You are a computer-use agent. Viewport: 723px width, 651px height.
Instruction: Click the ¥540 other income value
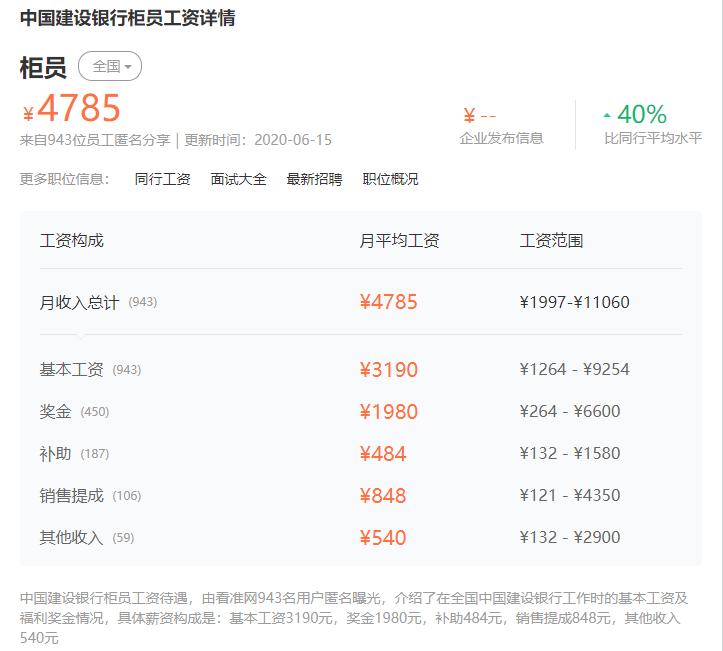383,538
